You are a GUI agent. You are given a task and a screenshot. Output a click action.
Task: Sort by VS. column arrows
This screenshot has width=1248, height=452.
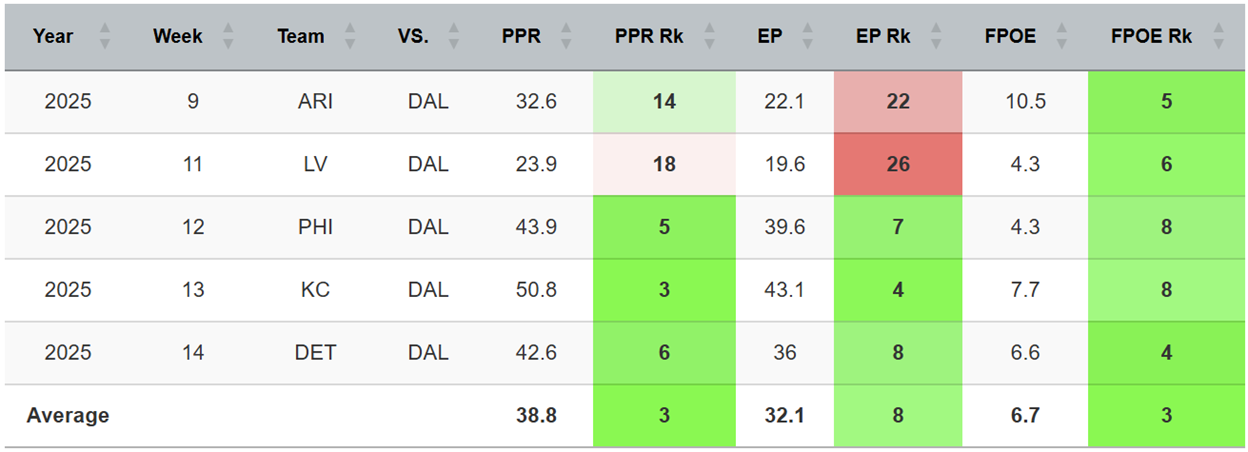[455, 37]
